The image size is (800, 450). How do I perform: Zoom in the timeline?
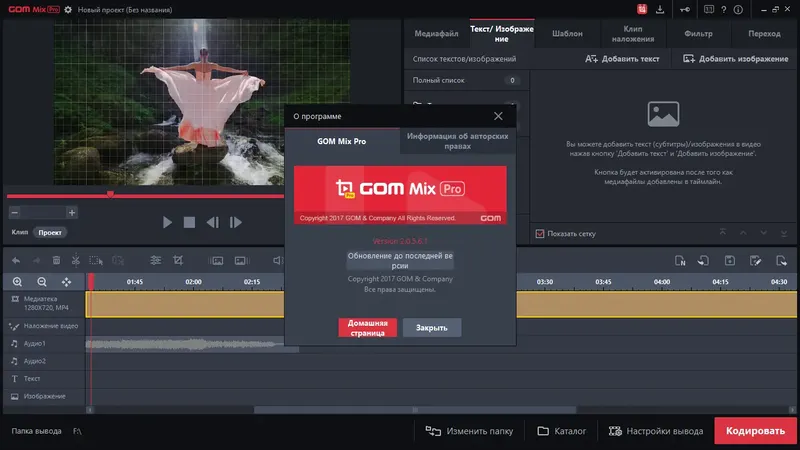pyautogui.click(x=17, y=282)
